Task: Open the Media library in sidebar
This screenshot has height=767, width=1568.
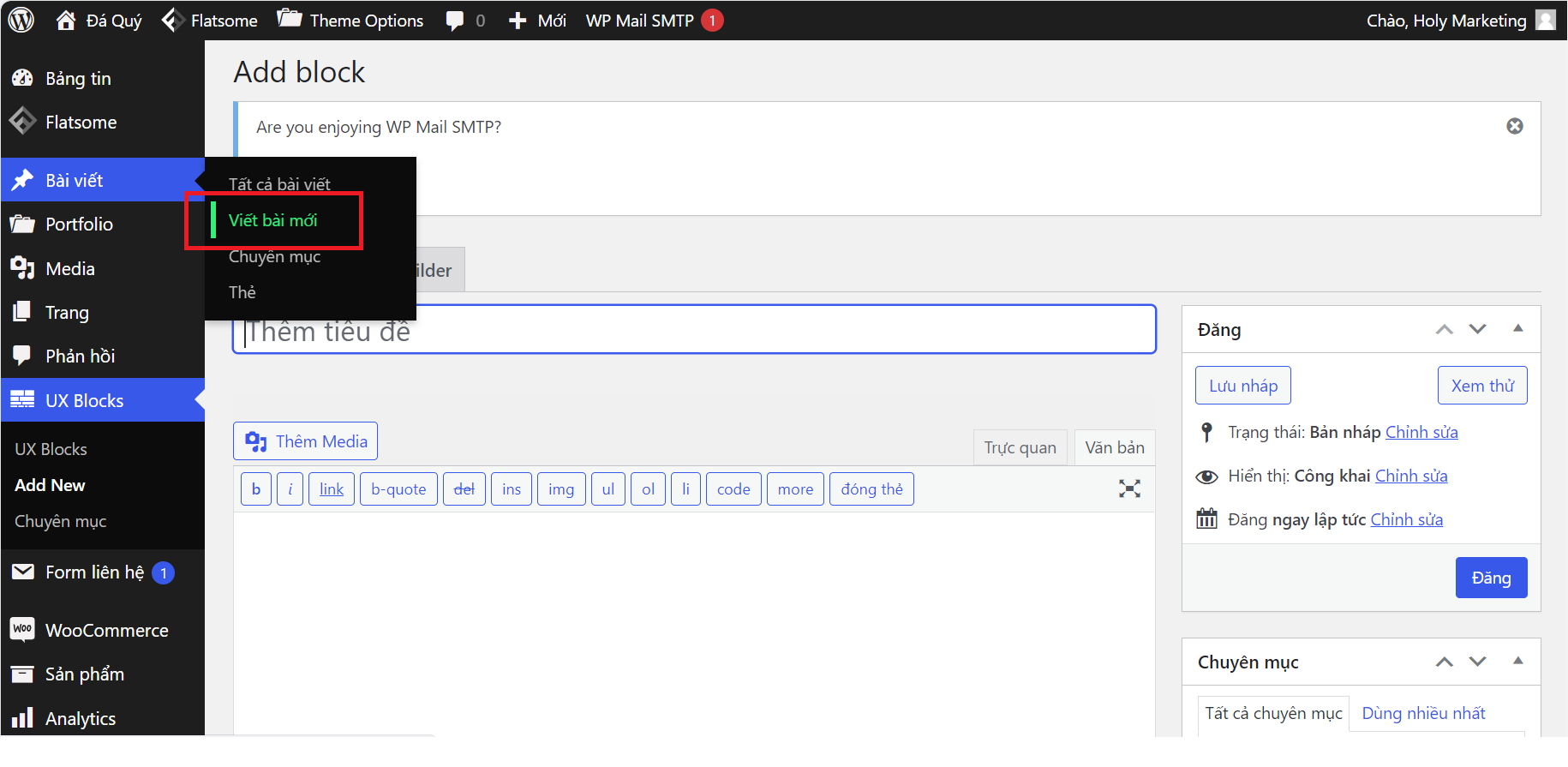Action: coord(69,269)
